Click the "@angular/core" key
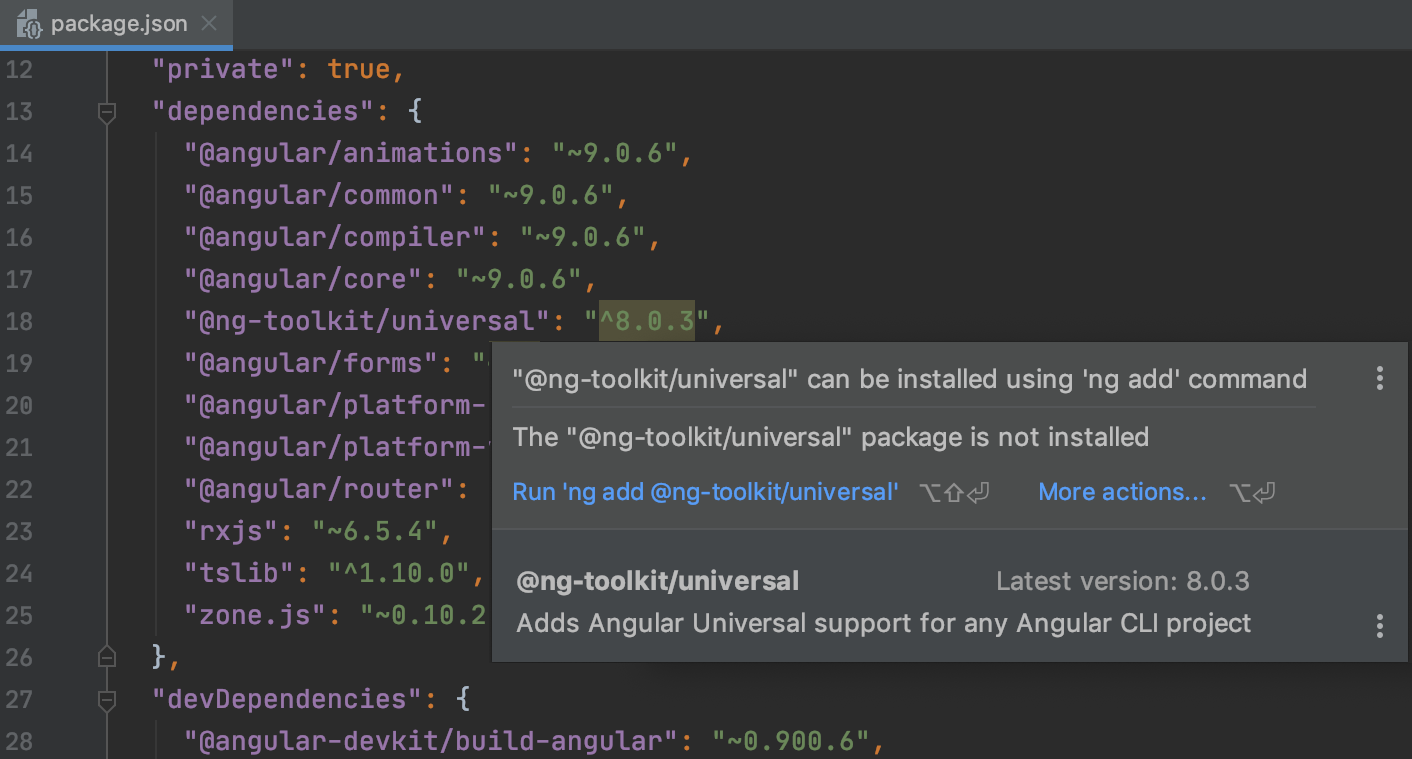Viewport: 1412px width, 759px height. pos(303,279)
